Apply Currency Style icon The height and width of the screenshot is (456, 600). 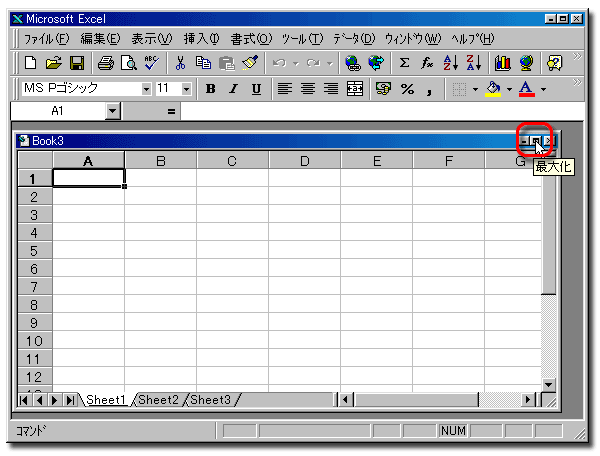click(383, 89)
